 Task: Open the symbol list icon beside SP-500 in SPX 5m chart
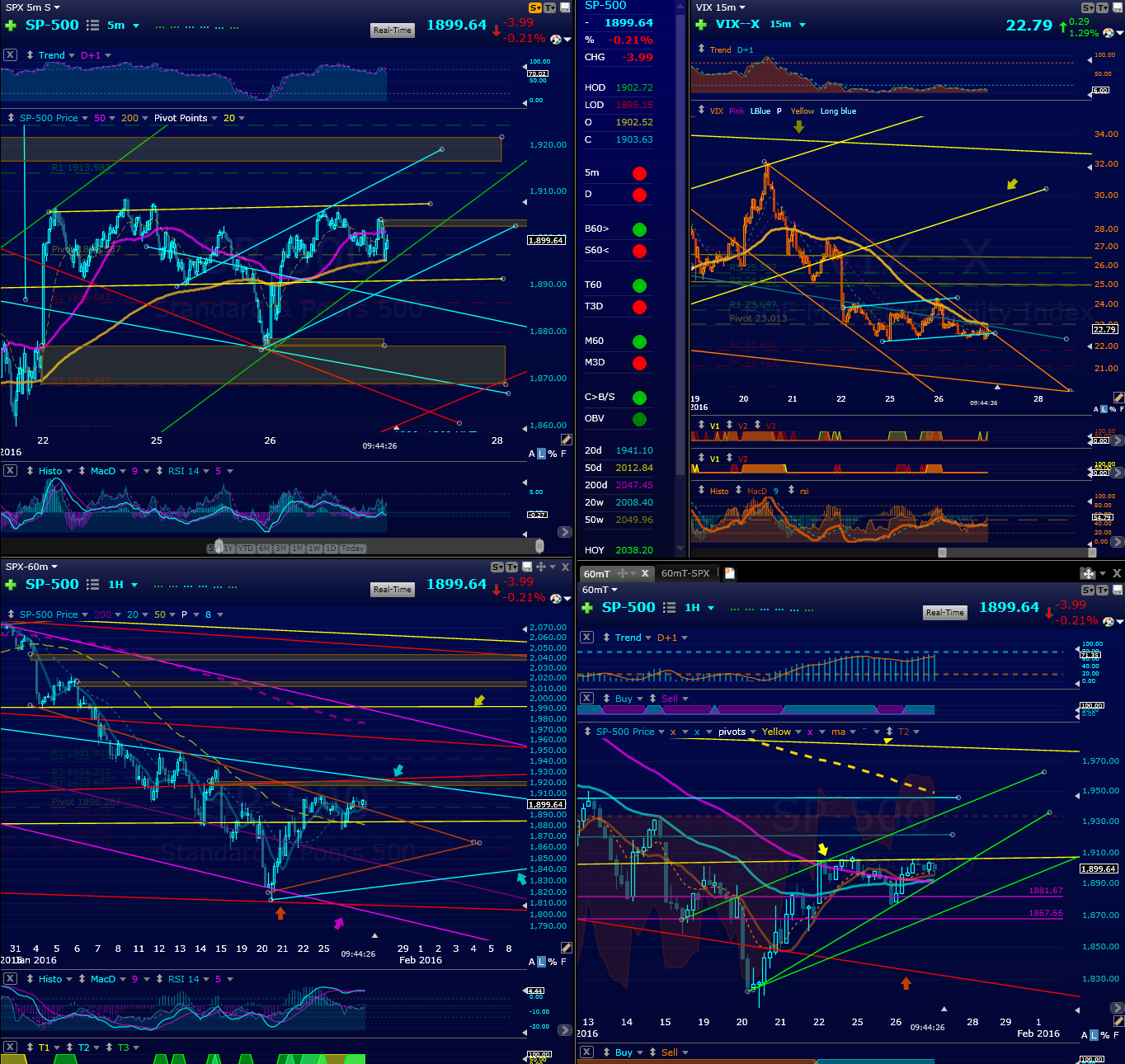[93, 26]
